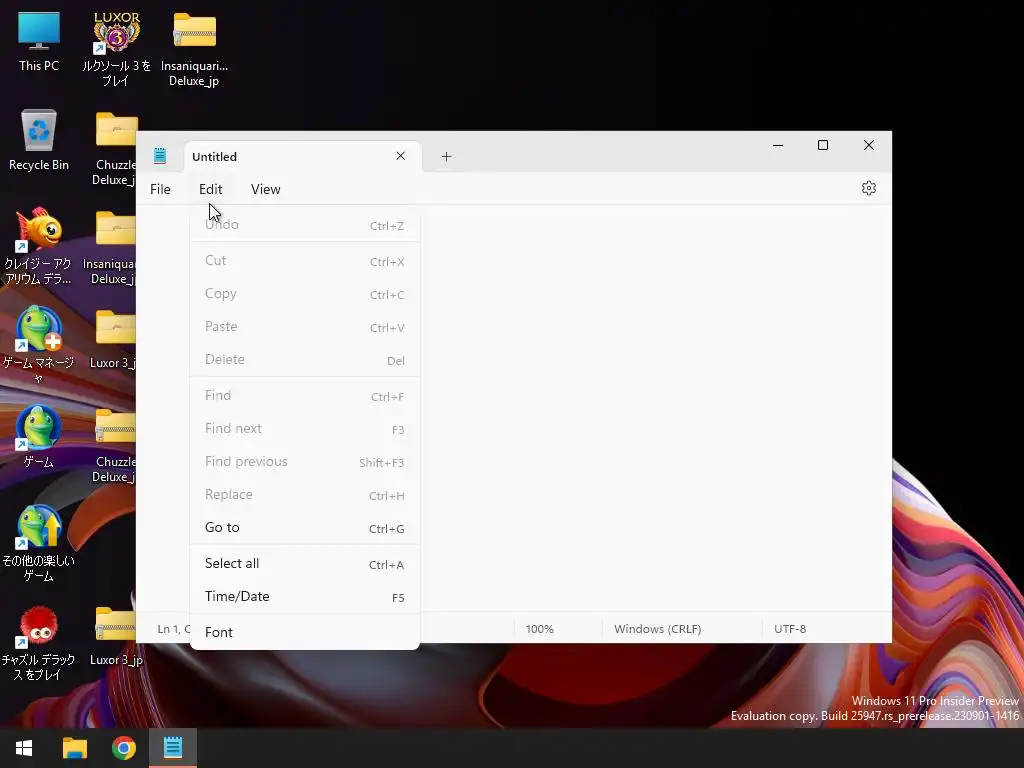Insert Time/Date from Edit menu
Image resolution: width=1024 pixels, height=768 pixels.
tap(304, 597)
